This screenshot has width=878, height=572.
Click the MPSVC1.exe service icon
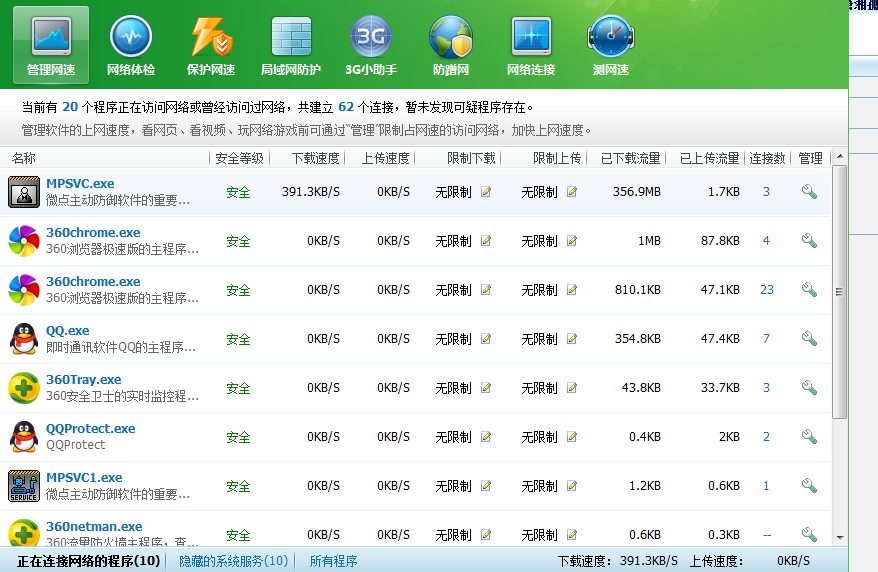point(24,486)
